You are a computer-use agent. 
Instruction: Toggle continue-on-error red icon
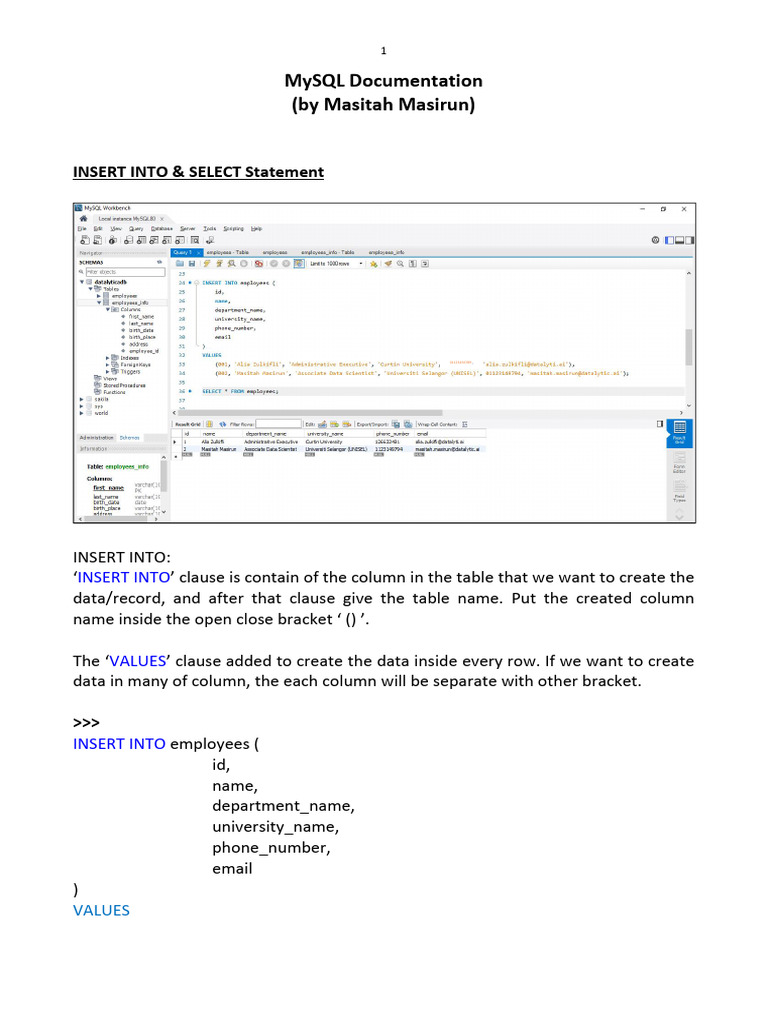259,264
